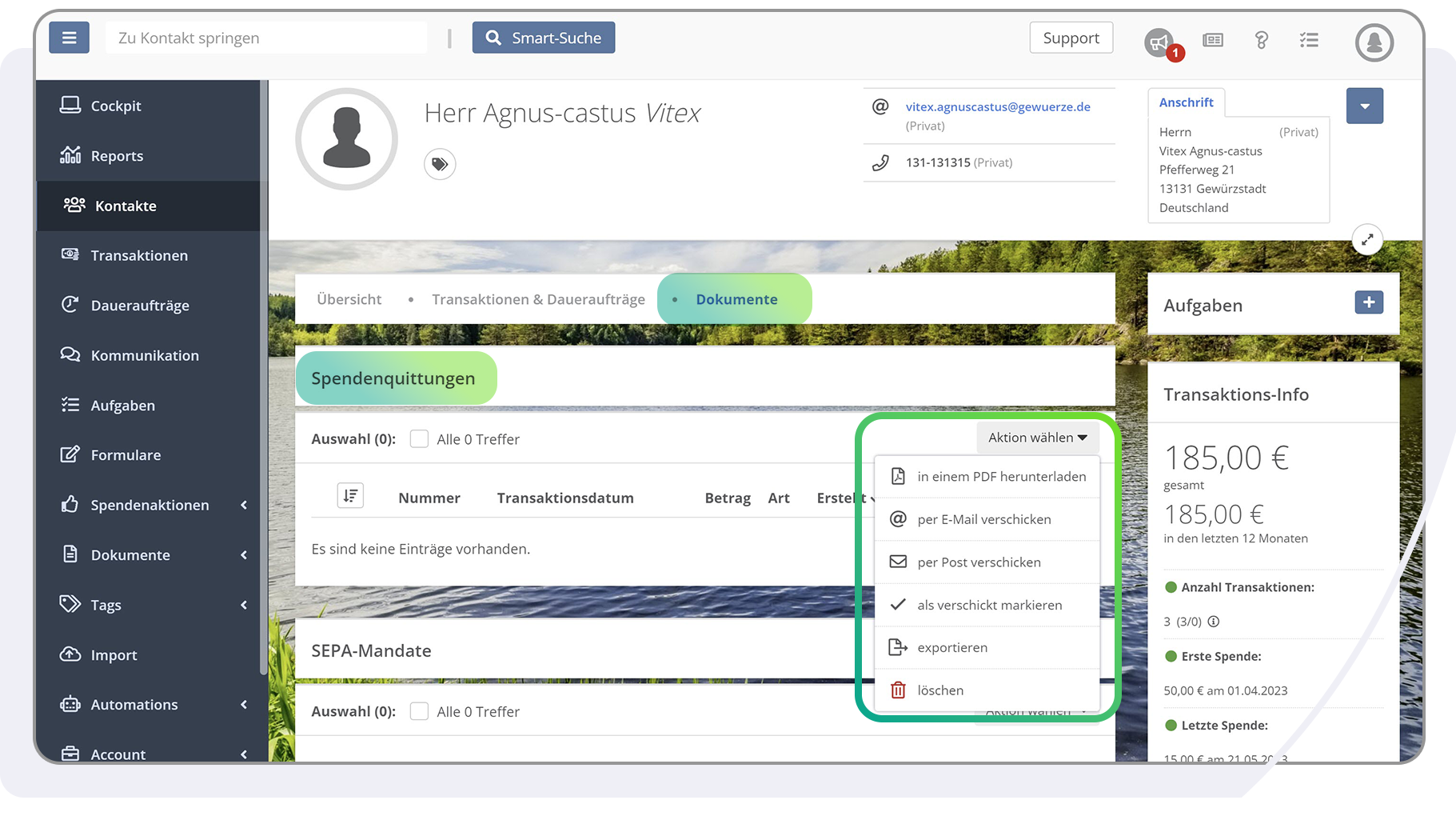Expand Account submenu chevron

click(244, 754)
